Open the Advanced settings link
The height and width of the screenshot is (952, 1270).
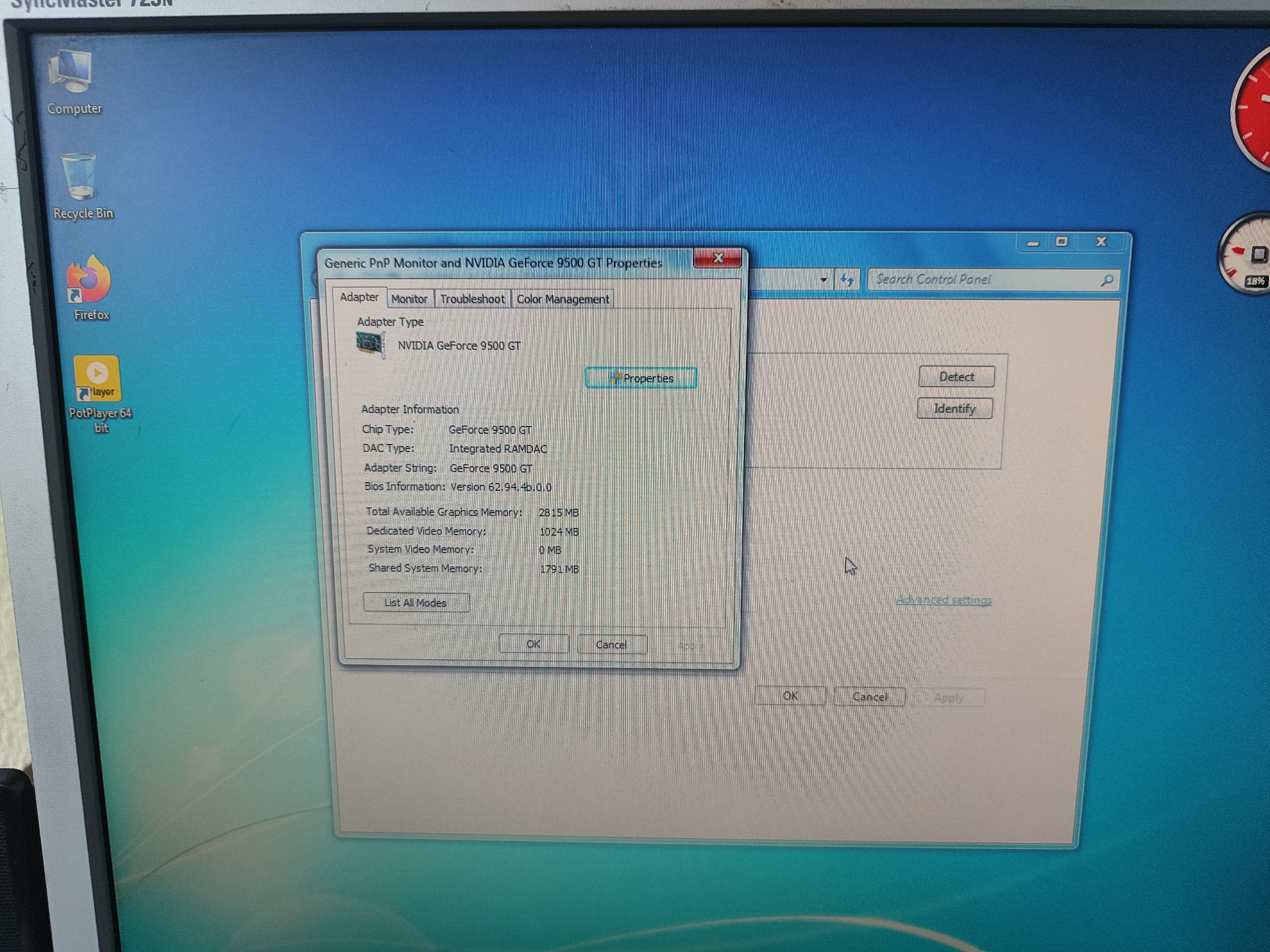click(x=944, y=599)
